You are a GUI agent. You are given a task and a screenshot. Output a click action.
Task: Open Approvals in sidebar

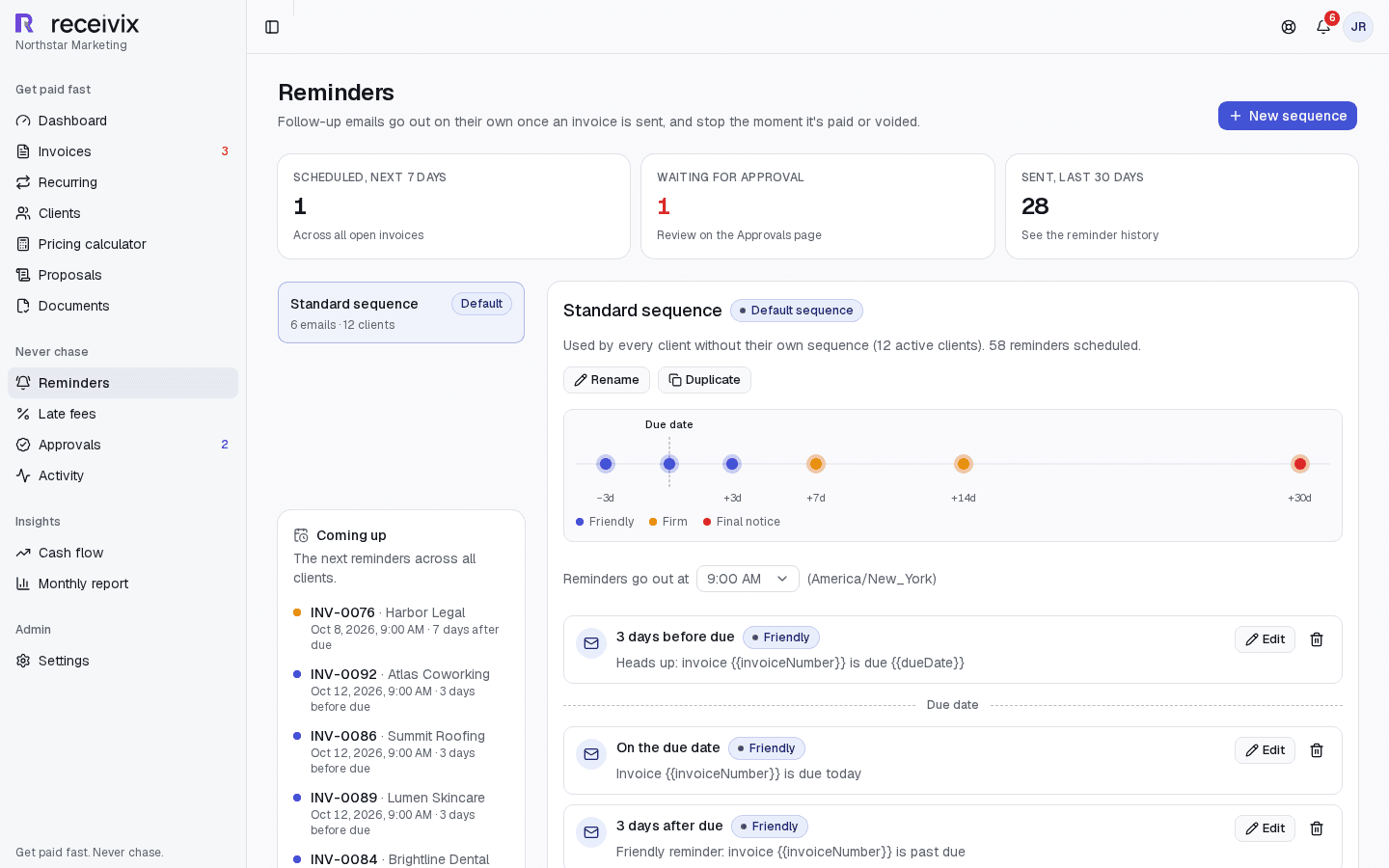tap(123, 445)
